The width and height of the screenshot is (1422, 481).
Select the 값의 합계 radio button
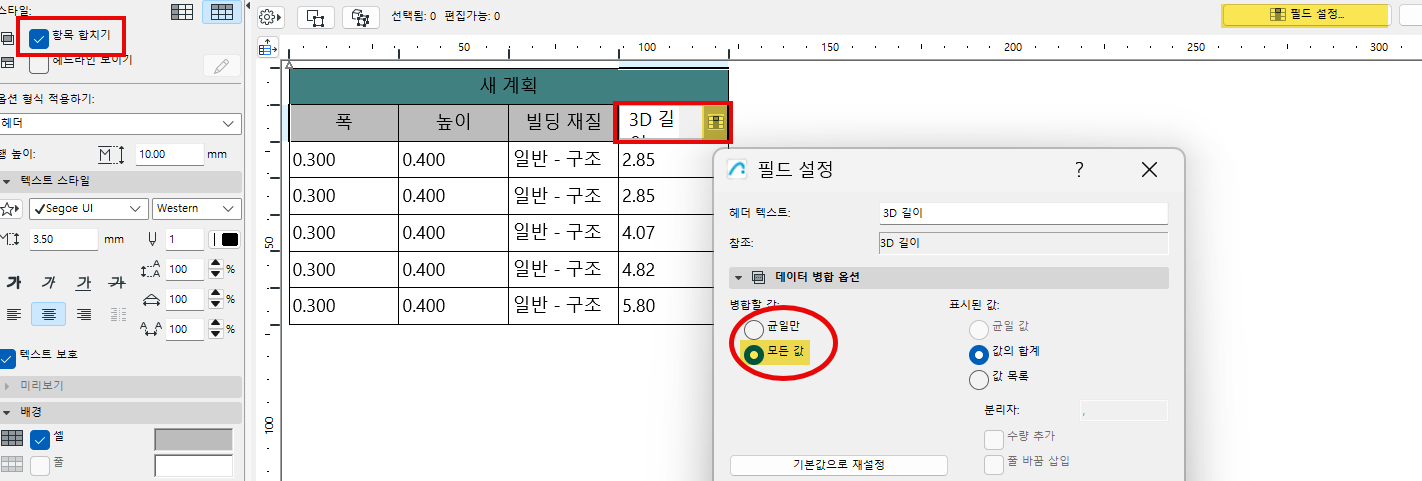979,353
